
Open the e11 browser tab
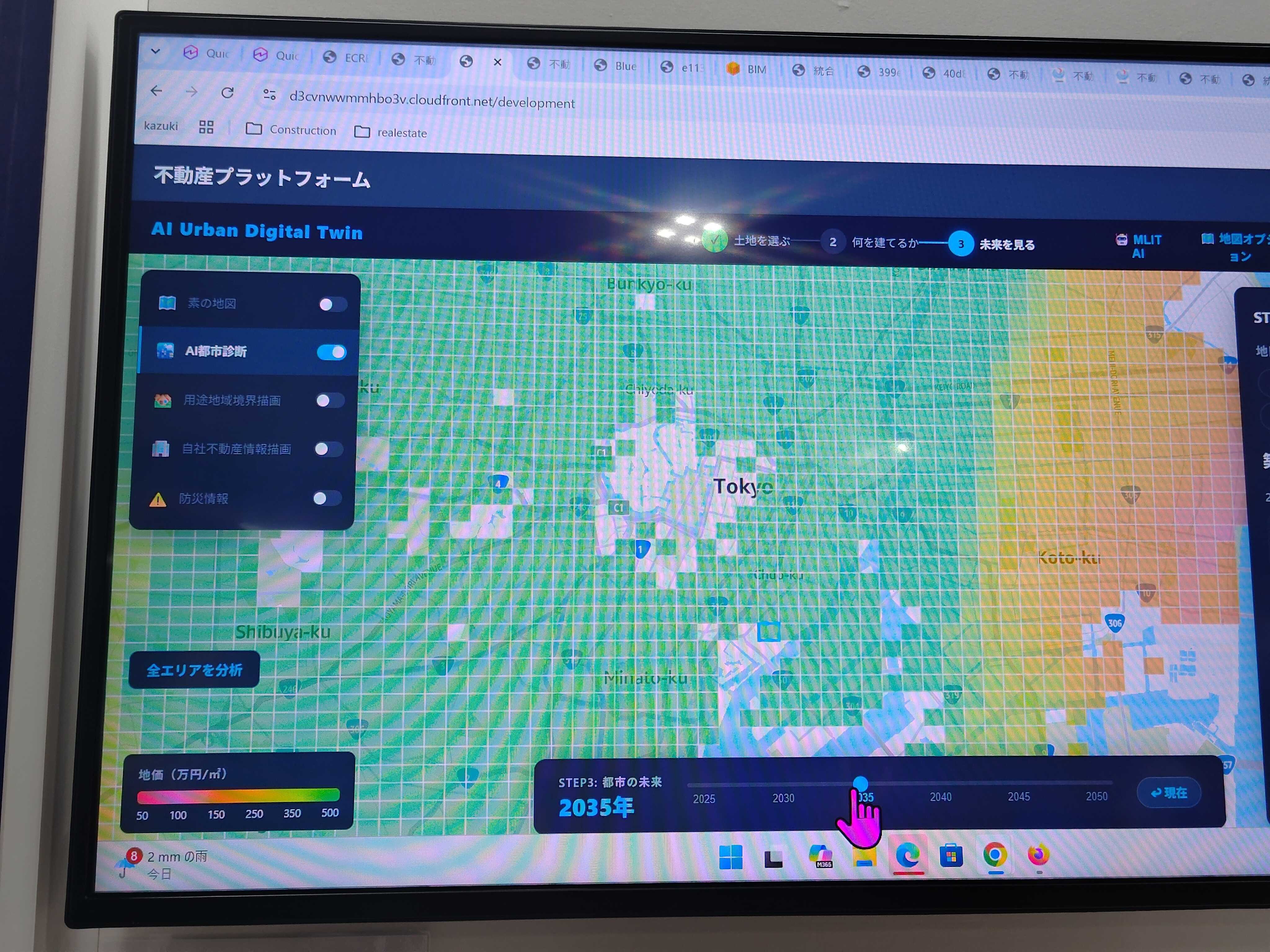click(682, 68)
